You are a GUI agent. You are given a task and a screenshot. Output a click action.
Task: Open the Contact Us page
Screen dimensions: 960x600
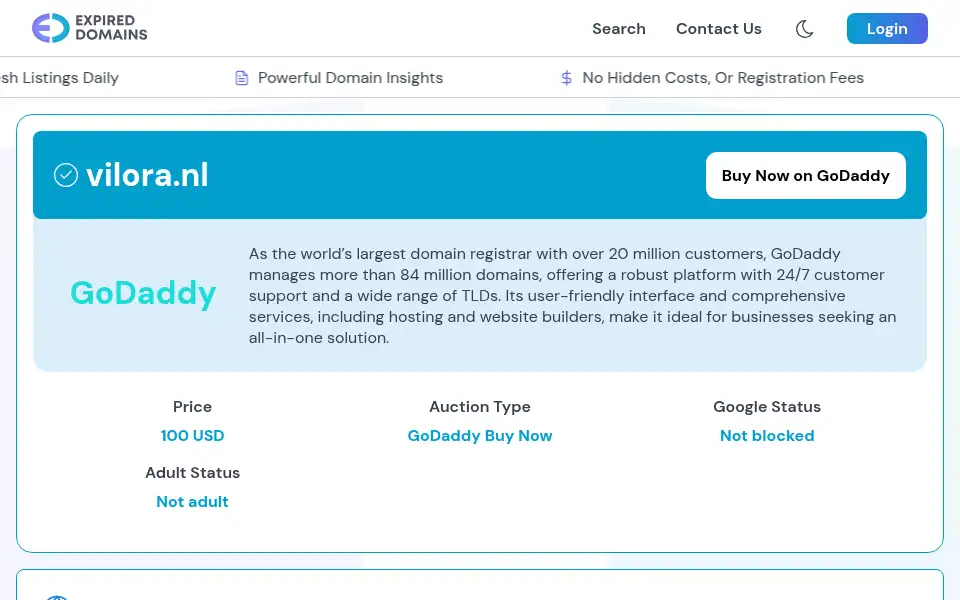pos(719,29)
